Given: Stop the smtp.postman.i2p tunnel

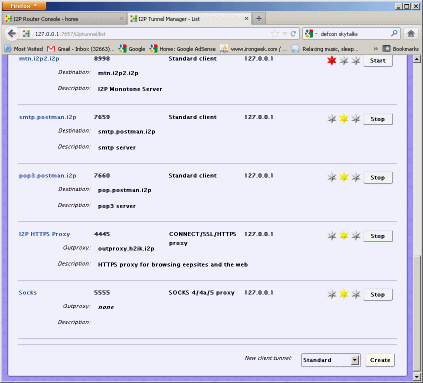Looking at the screenshot, I should [x=378, y=119].
